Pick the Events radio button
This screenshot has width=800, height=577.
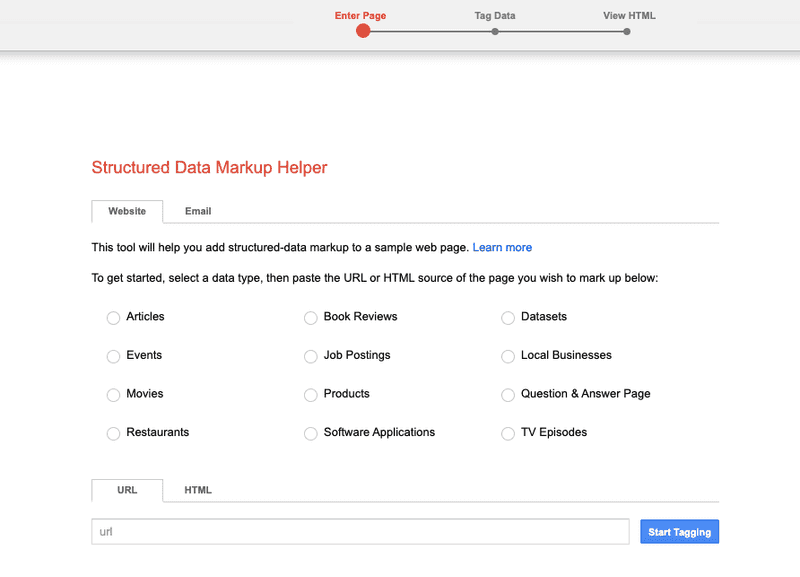113,356
